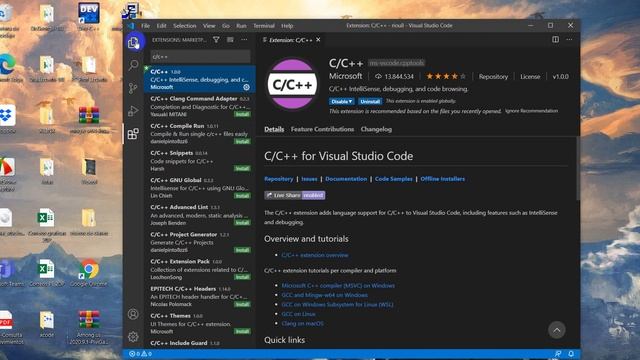The width and height of the screenshot is (640, 360).
Task: Open the Dev-C++ desktop shortcut
Action: 89,17
